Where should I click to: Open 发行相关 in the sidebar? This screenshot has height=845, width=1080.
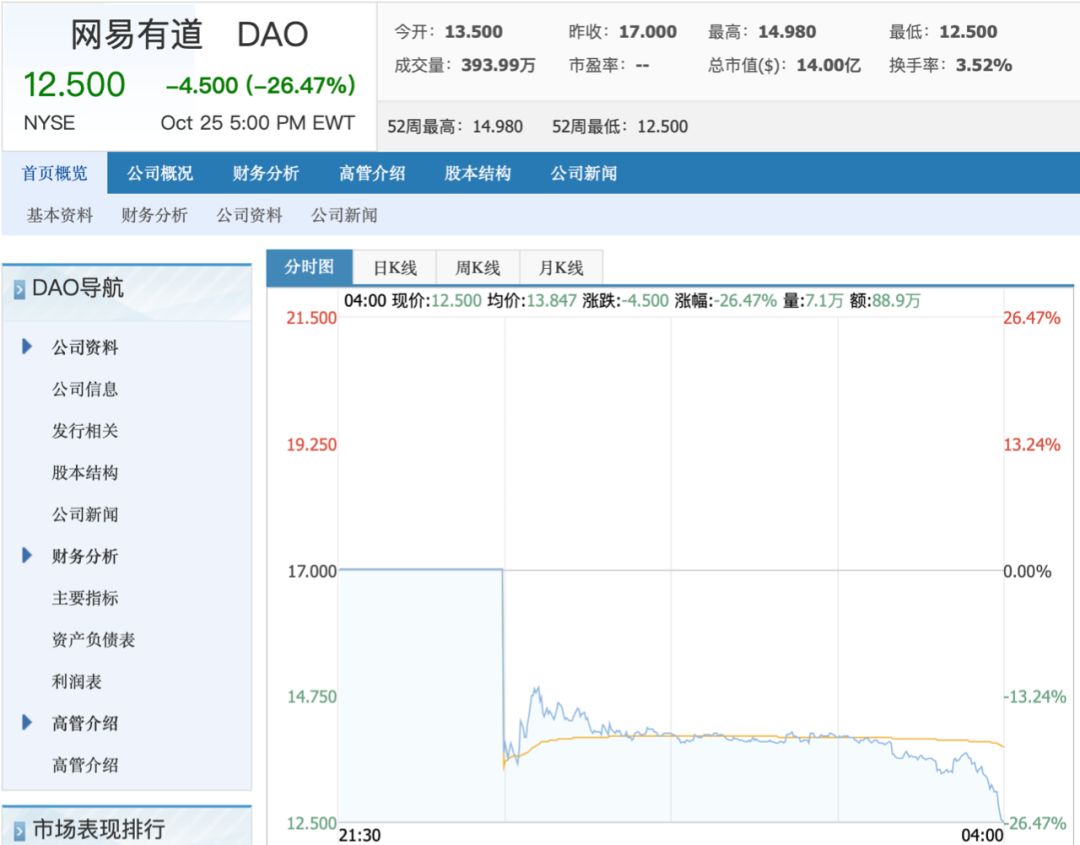(85, 431)
